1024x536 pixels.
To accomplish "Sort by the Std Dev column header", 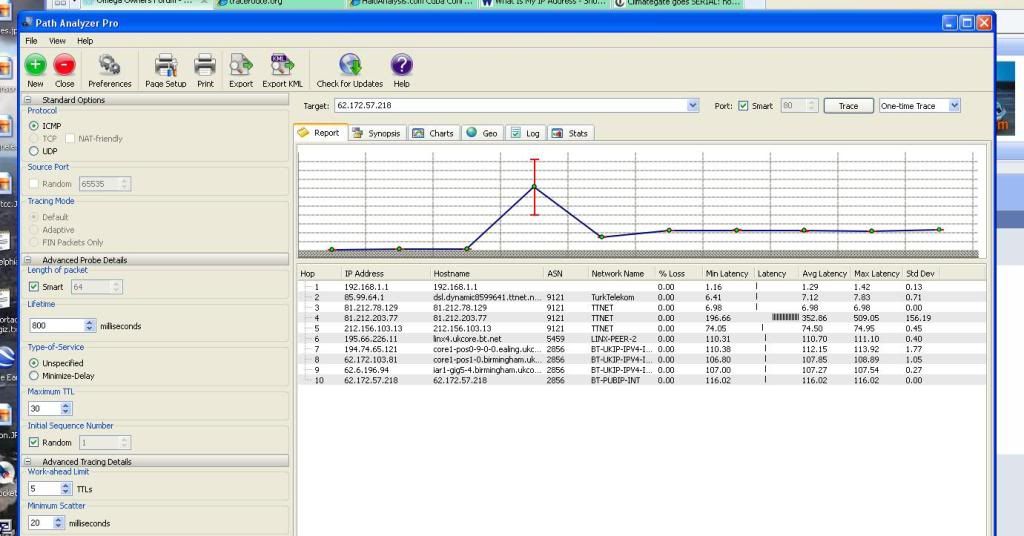I will pyautogui.click(x=920, y=274).
